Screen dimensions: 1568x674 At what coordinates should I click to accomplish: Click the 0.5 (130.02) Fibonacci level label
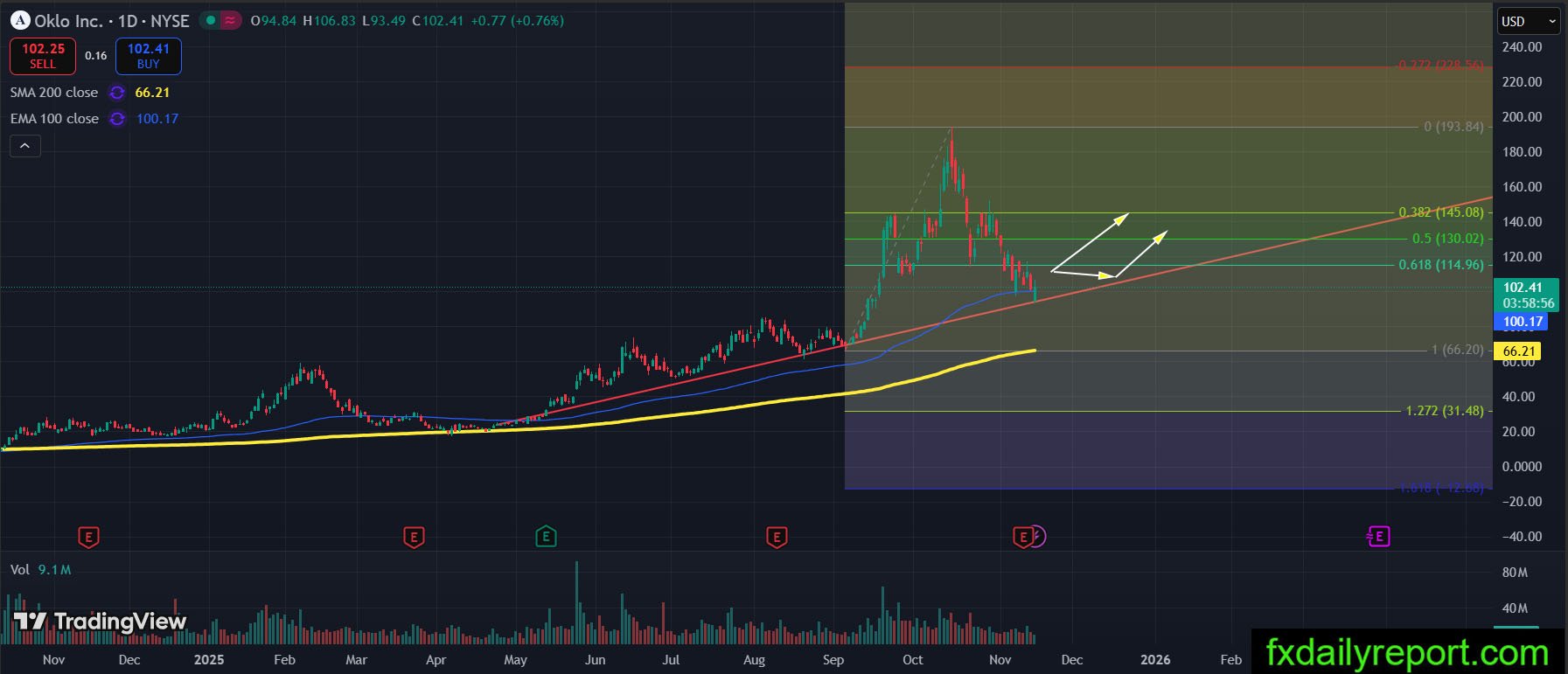pos(1448,239)
